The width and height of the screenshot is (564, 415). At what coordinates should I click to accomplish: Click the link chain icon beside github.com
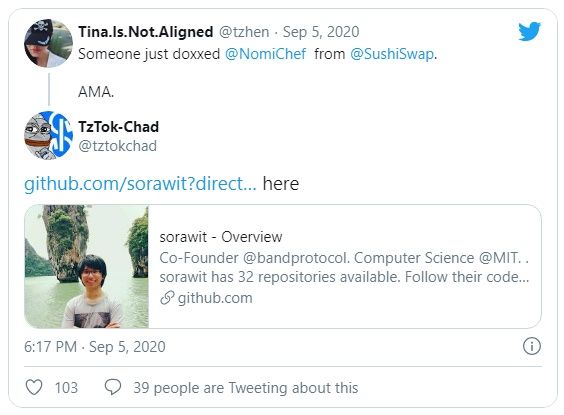coord(167,298)
